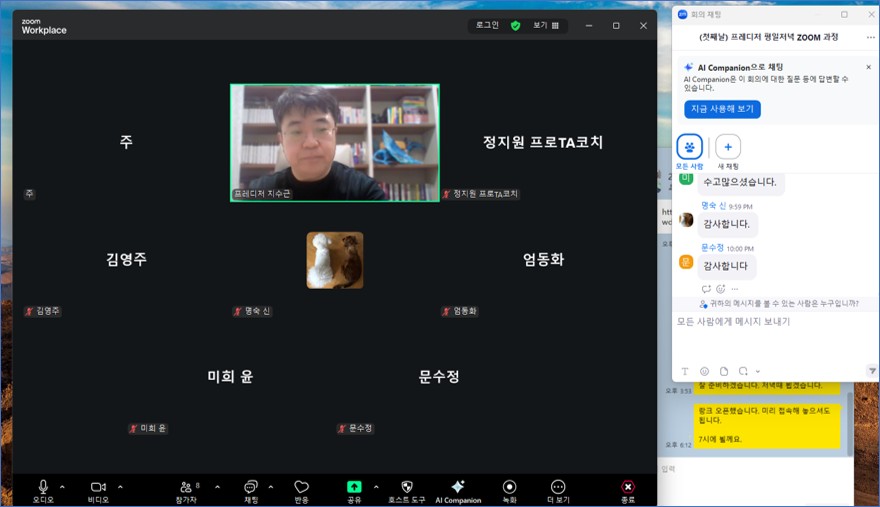The height and width of the screenshot is (507, 880).
Task: Expand the audio options arrow beside 오디오
Action: (x=62, y=487)
